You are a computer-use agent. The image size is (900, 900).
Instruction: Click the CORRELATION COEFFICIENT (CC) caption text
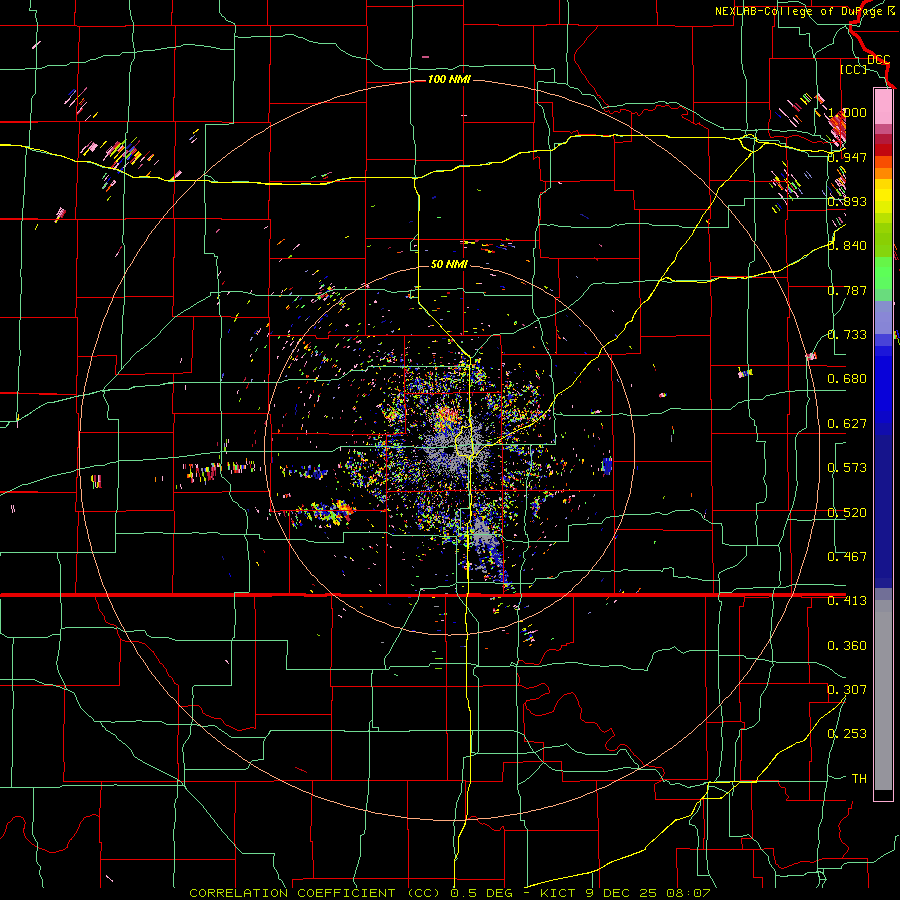(x=315, y=893)
